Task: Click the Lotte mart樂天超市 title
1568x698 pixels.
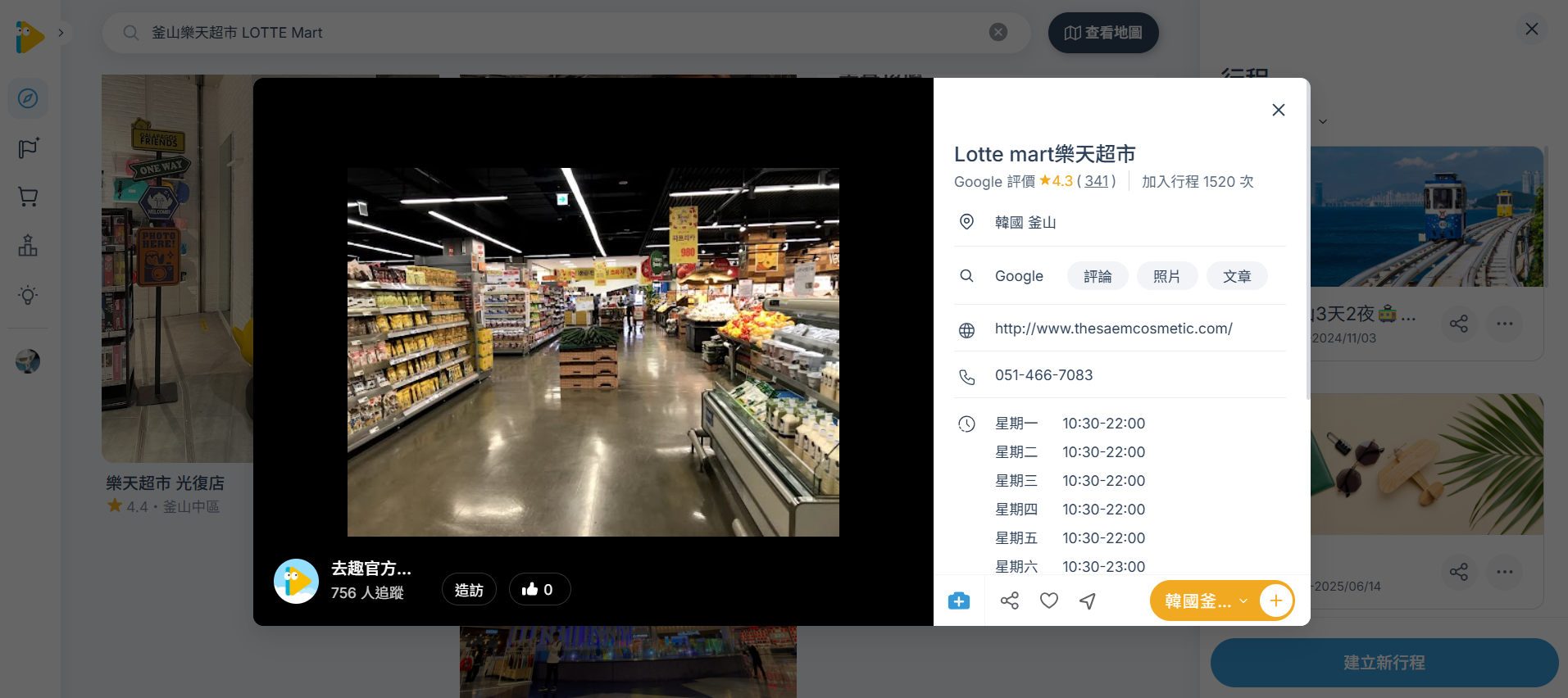Action: point(1045,154)
